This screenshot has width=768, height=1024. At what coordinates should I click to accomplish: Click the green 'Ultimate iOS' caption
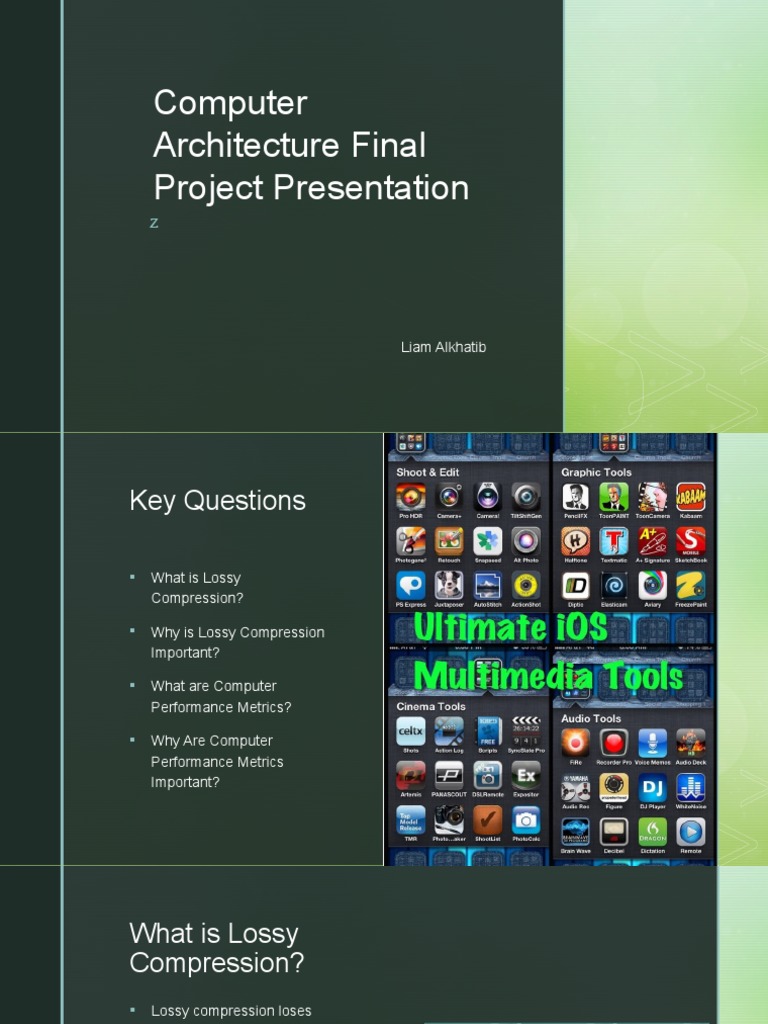point(511,628)
